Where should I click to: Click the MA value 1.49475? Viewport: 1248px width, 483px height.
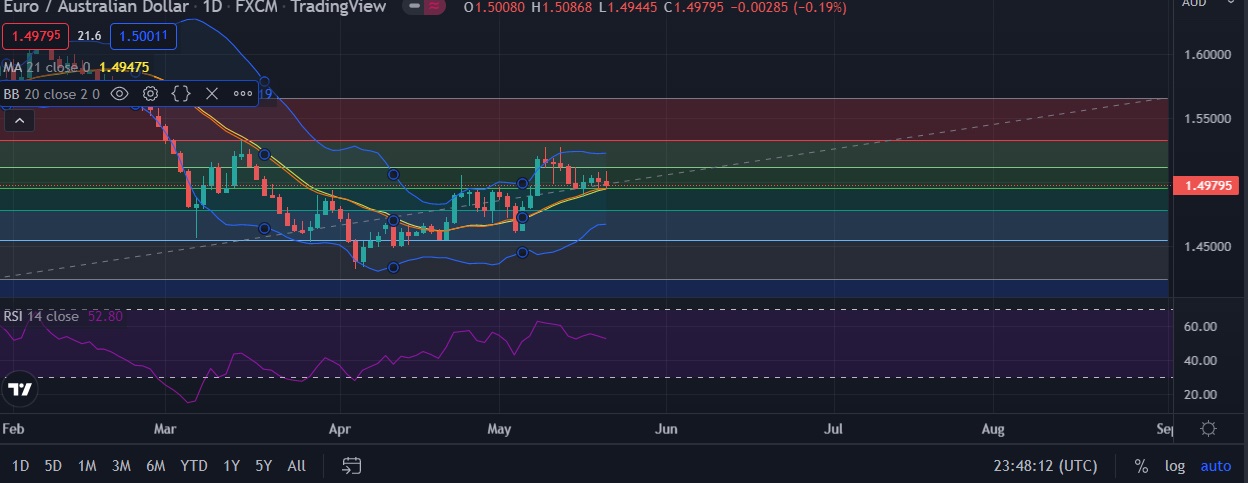(124, 68)
